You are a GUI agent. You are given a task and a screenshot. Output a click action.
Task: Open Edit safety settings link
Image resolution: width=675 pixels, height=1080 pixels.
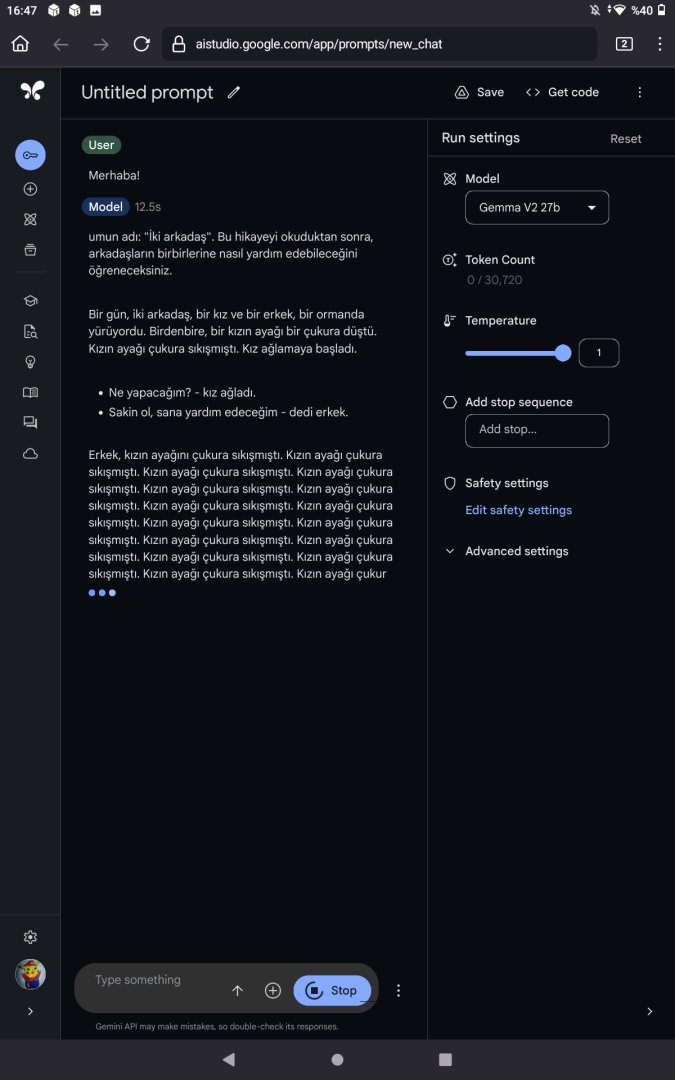coord(518,510)
